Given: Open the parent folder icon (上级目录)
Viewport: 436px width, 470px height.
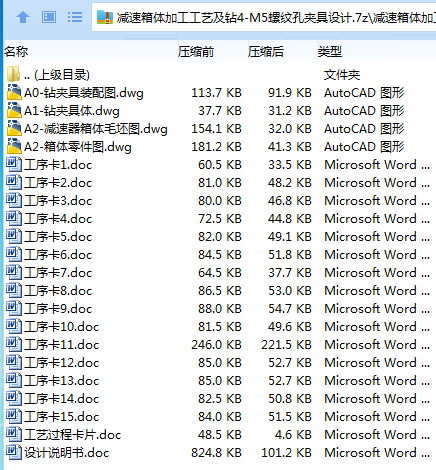Looking at the screenshot, I should click(x=14, y=74).
